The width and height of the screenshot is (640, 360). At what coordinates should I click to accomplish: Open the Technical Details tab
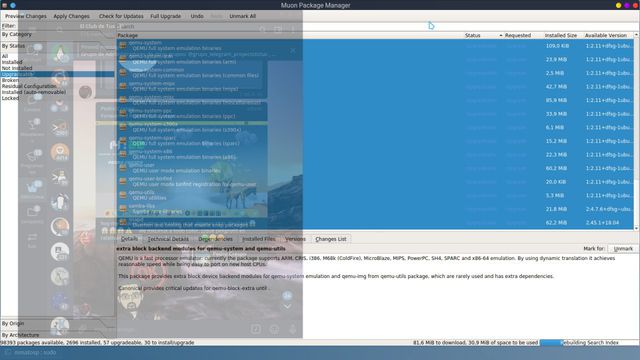168,239
